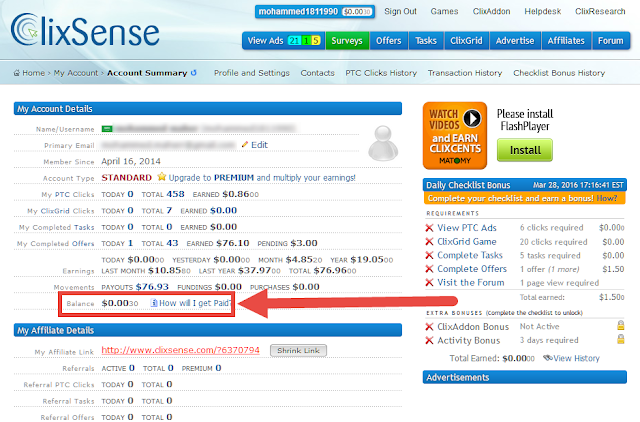Click red X next to Visit the Forum
Screen dimensions: 640x422
[x=429, y=282]
